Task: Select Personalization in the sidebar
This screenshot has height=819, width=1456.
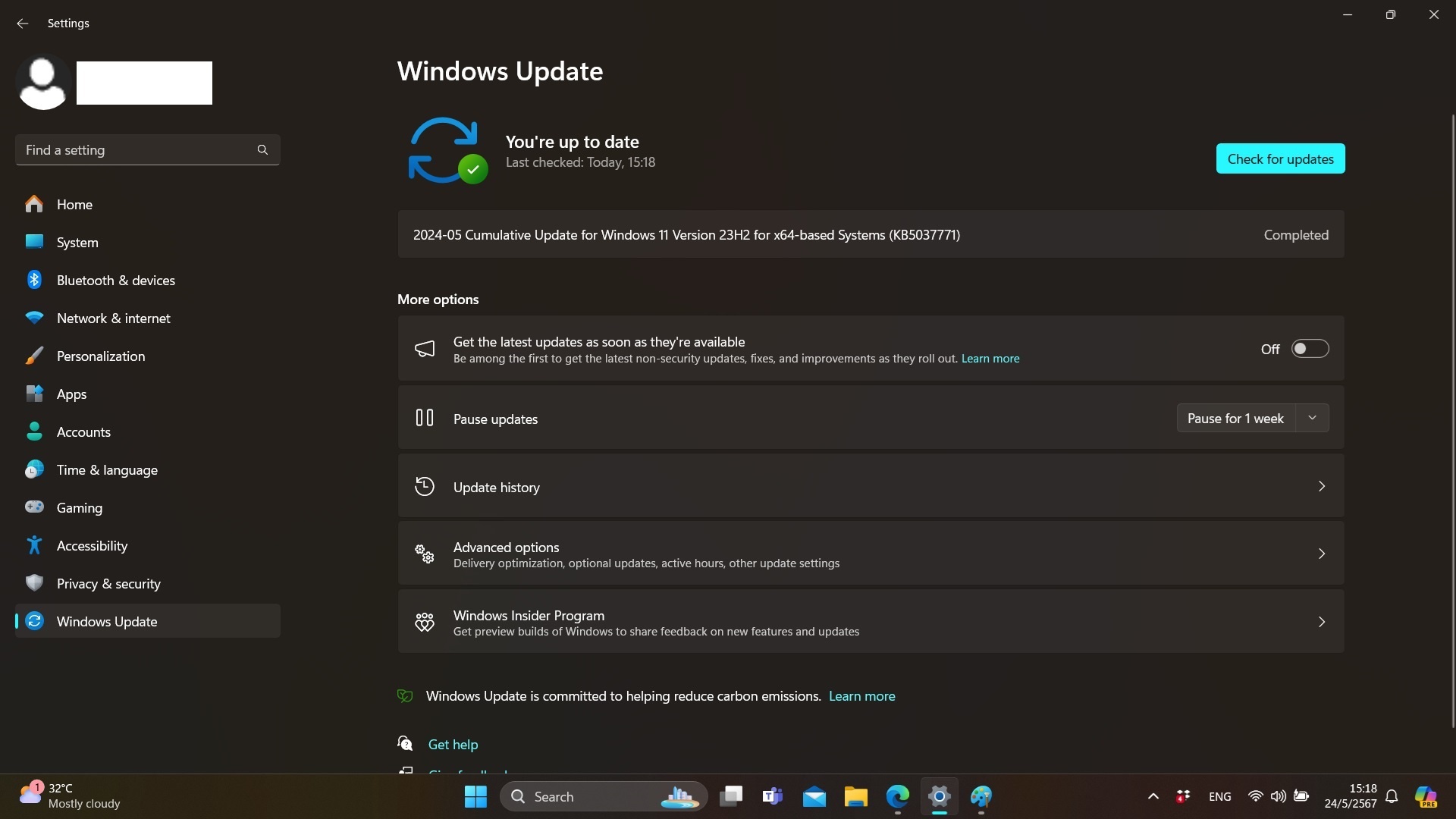Action: (148, 356)
